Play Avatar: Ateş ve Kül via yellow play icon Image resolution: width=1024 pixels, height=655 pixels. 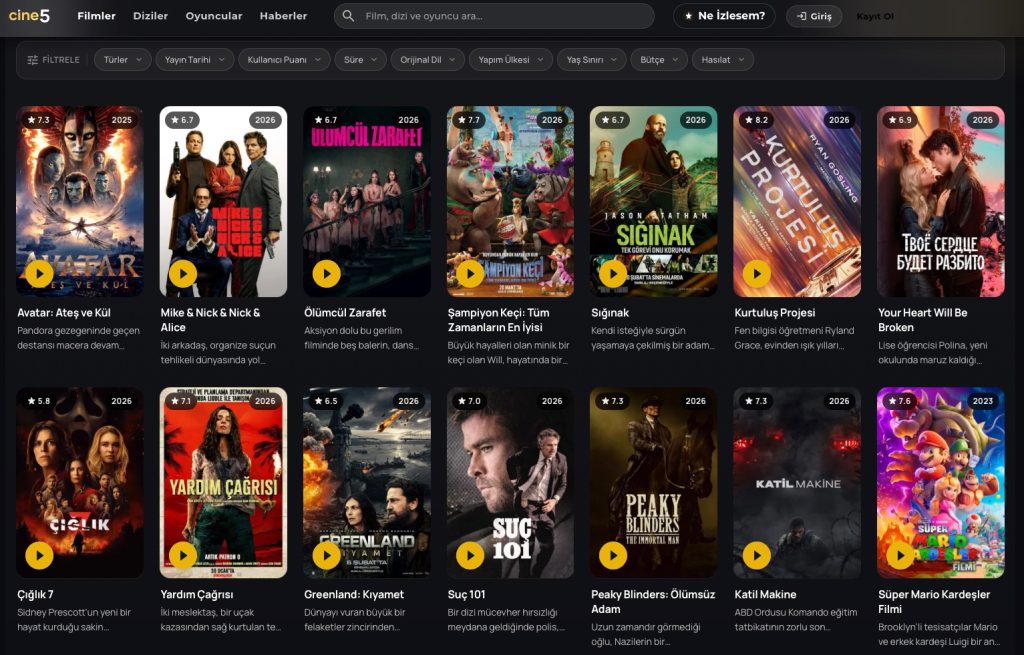point(39,274)
